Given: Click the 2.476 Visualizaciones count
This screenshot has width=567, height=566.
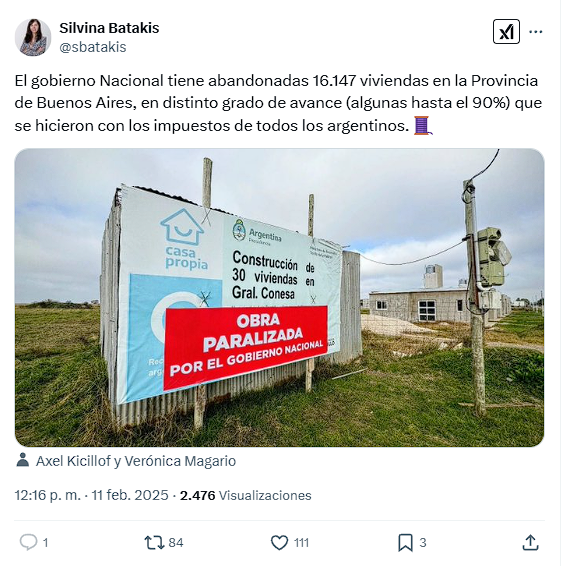Looking at the screenshot, I should pyautogui.click(x=246, y=495).
